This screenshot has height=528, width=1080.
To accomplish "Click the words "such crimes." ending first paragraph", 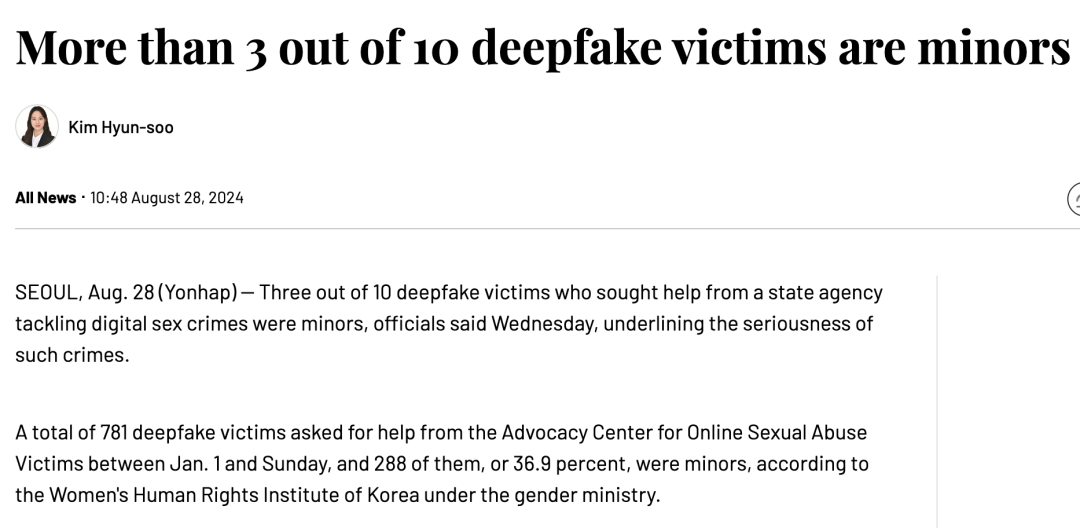I will (72, 355).
